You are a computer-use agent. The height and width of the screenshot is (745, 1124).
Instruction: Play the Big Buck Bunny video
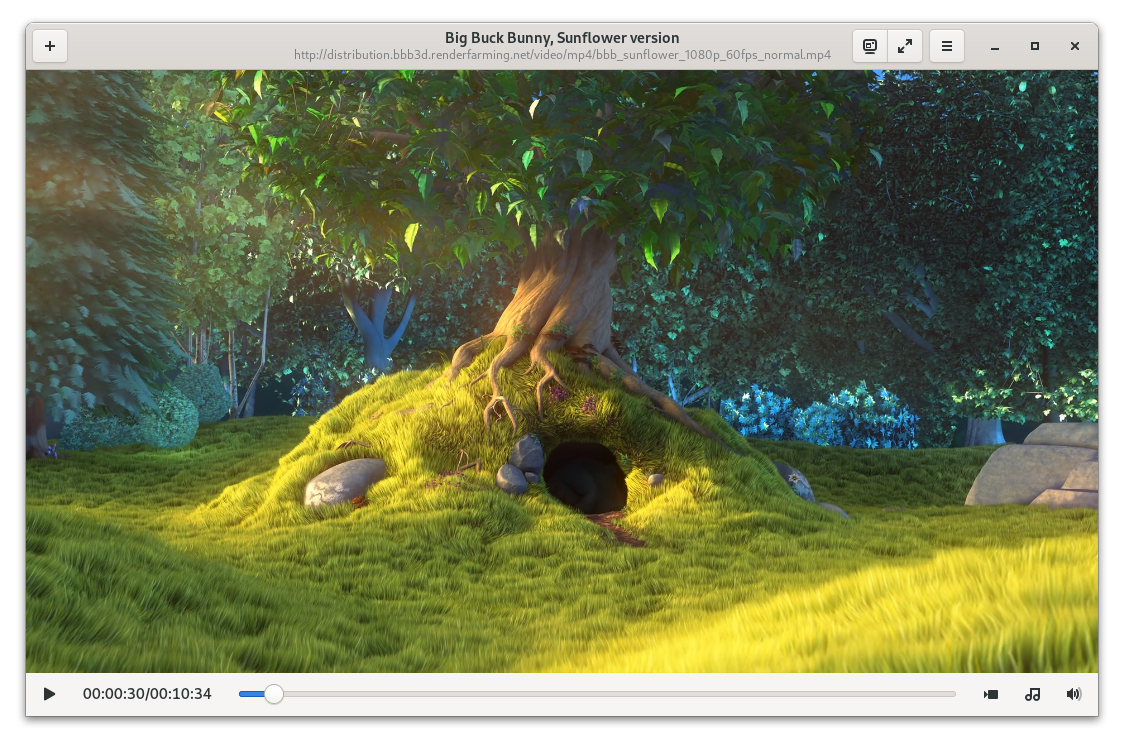pyautogui.click(x=49, y=694)
